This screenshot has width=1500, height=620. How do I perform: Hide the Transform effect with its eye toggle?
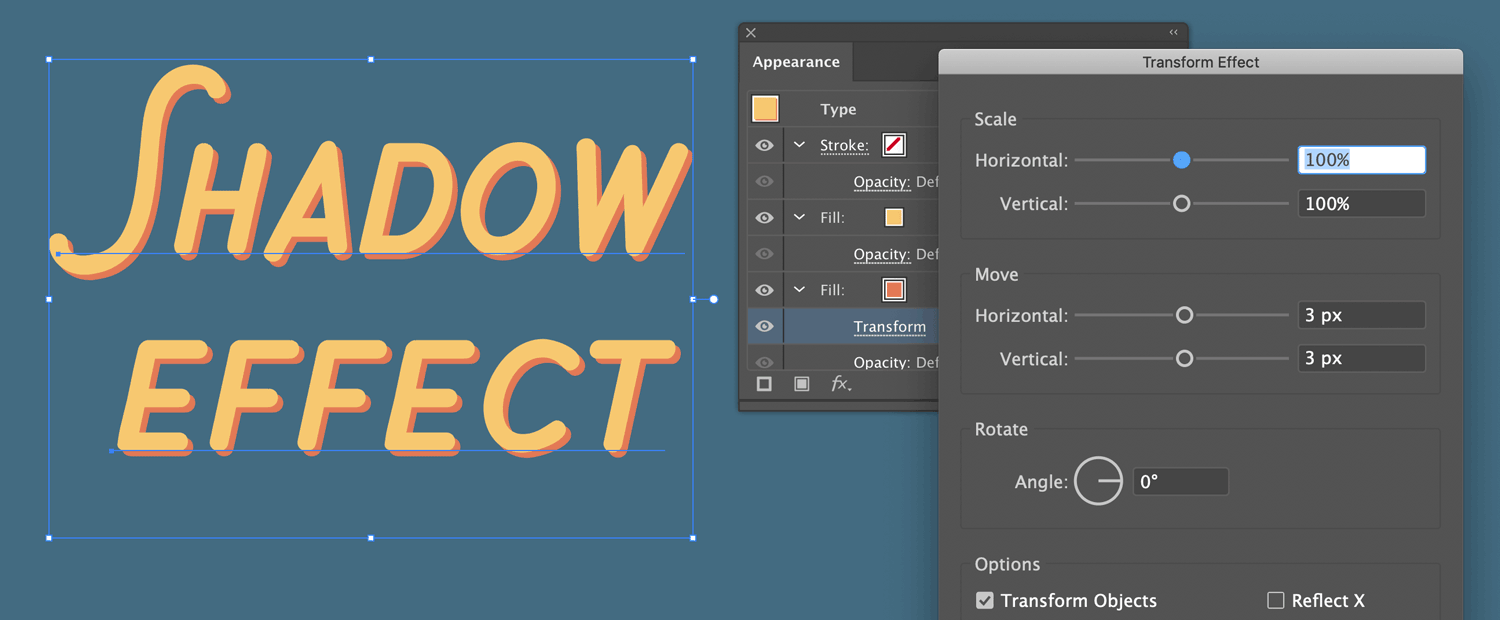[x=764, y=326]
